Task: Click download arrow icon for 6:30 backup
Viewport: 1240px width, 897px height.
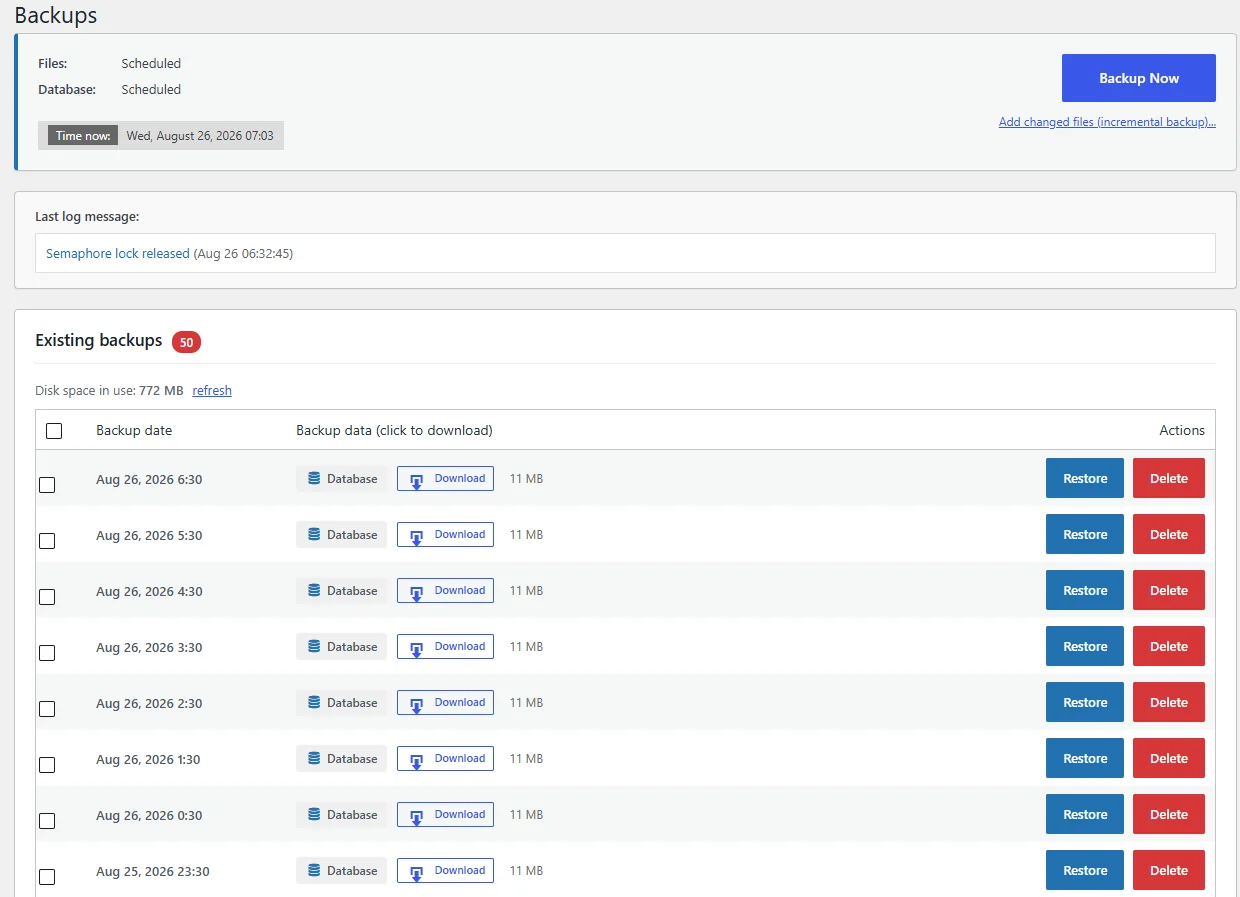Action: 417,481
